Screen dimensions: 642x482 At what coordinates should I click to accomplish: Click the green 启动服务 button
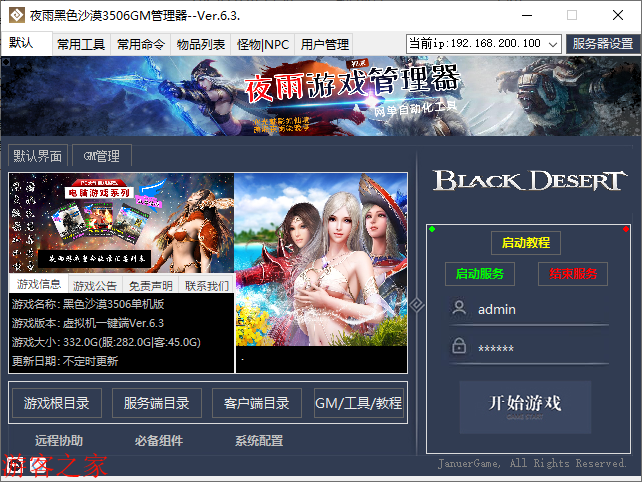479,273
